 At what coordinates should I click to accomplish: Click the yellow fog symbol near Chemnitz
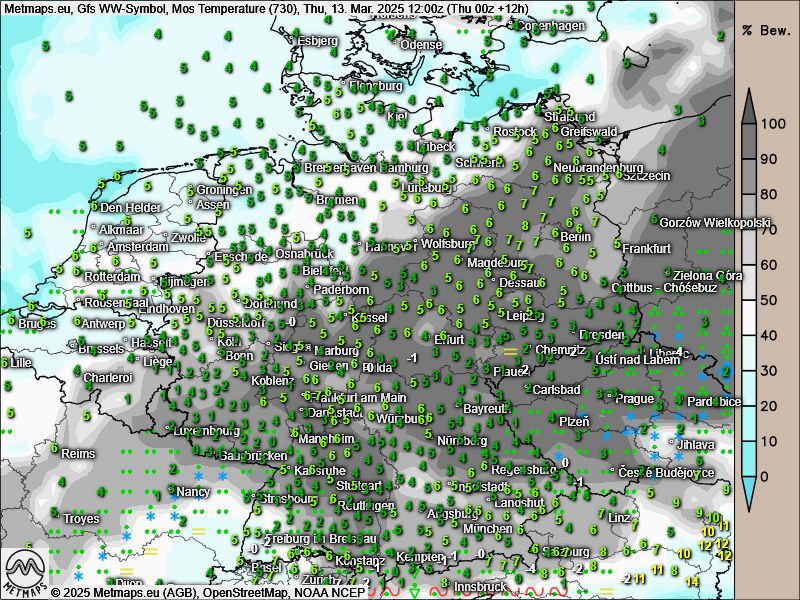tap(511, 352)
